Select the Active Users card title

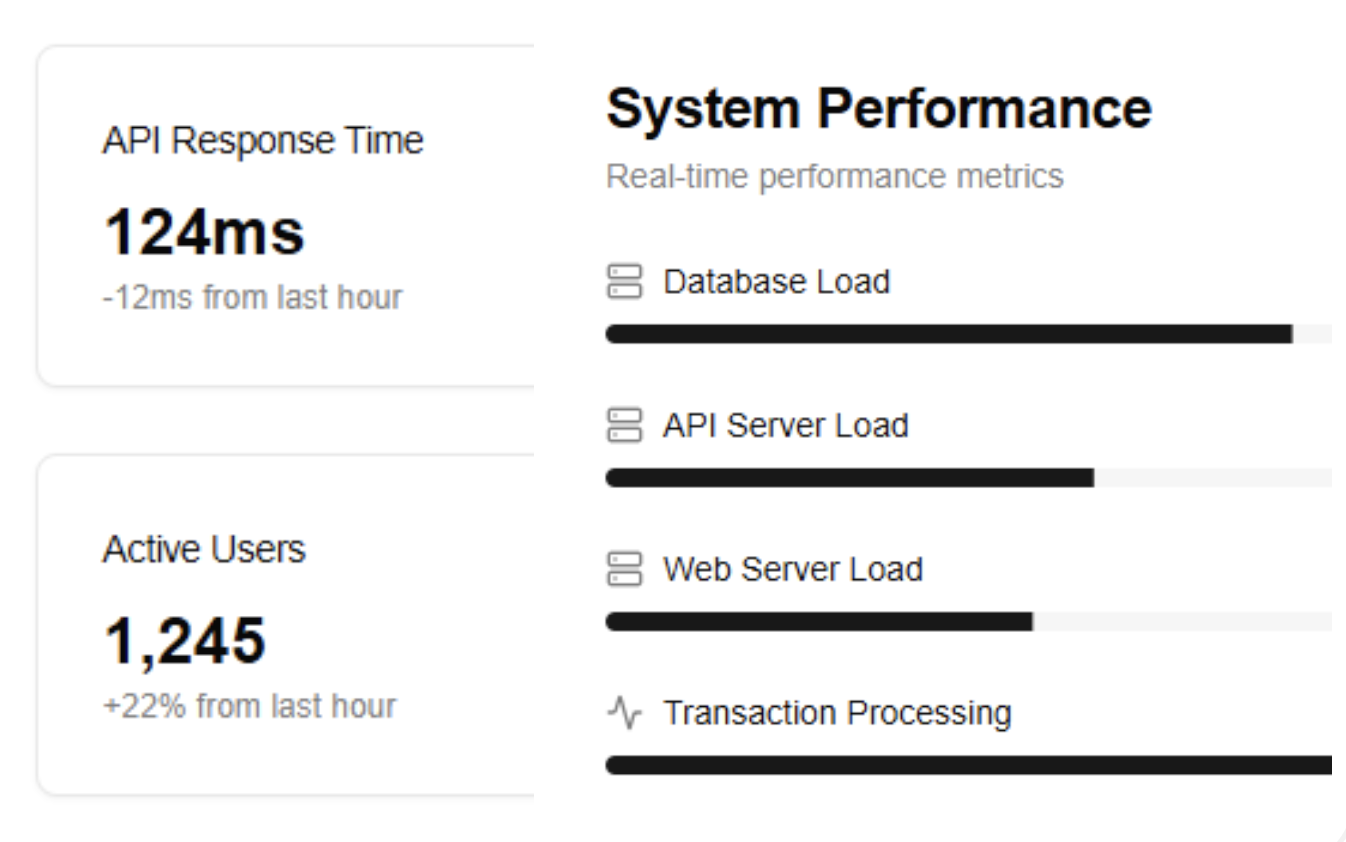(x=204, y=549)
